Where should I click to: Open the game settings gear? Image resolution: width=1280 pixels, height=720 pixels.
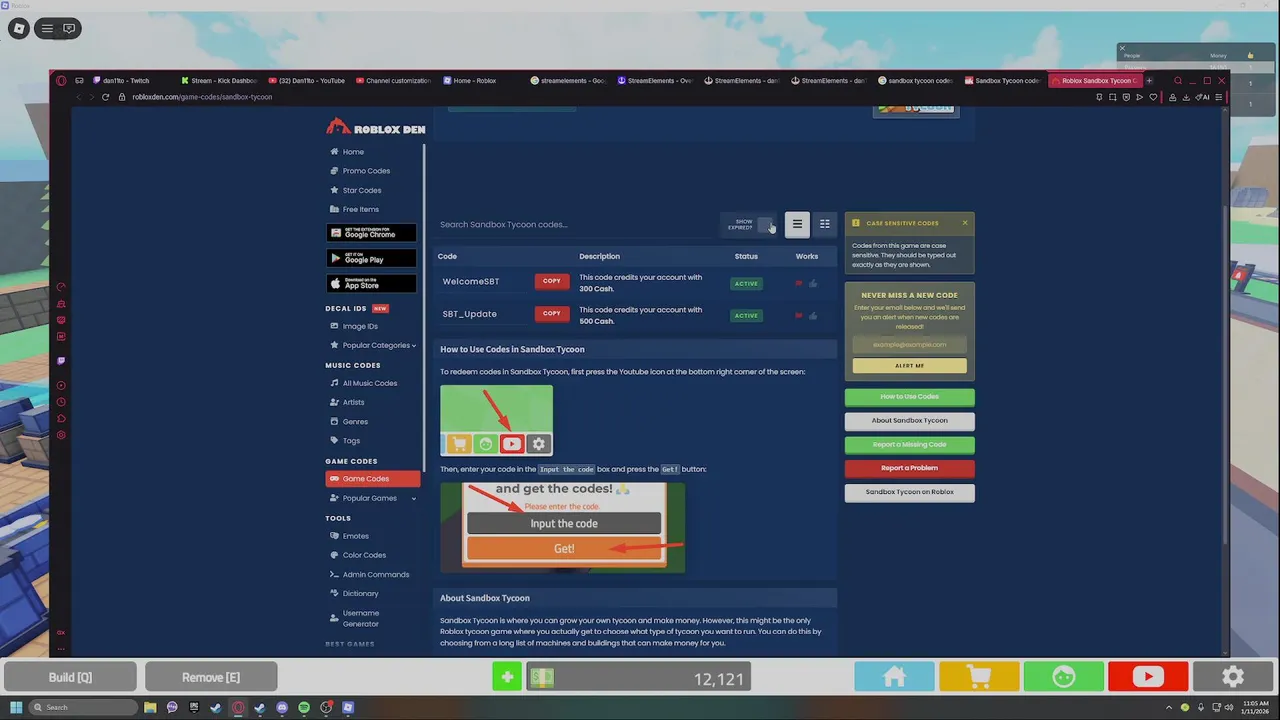pos(1233,677)
